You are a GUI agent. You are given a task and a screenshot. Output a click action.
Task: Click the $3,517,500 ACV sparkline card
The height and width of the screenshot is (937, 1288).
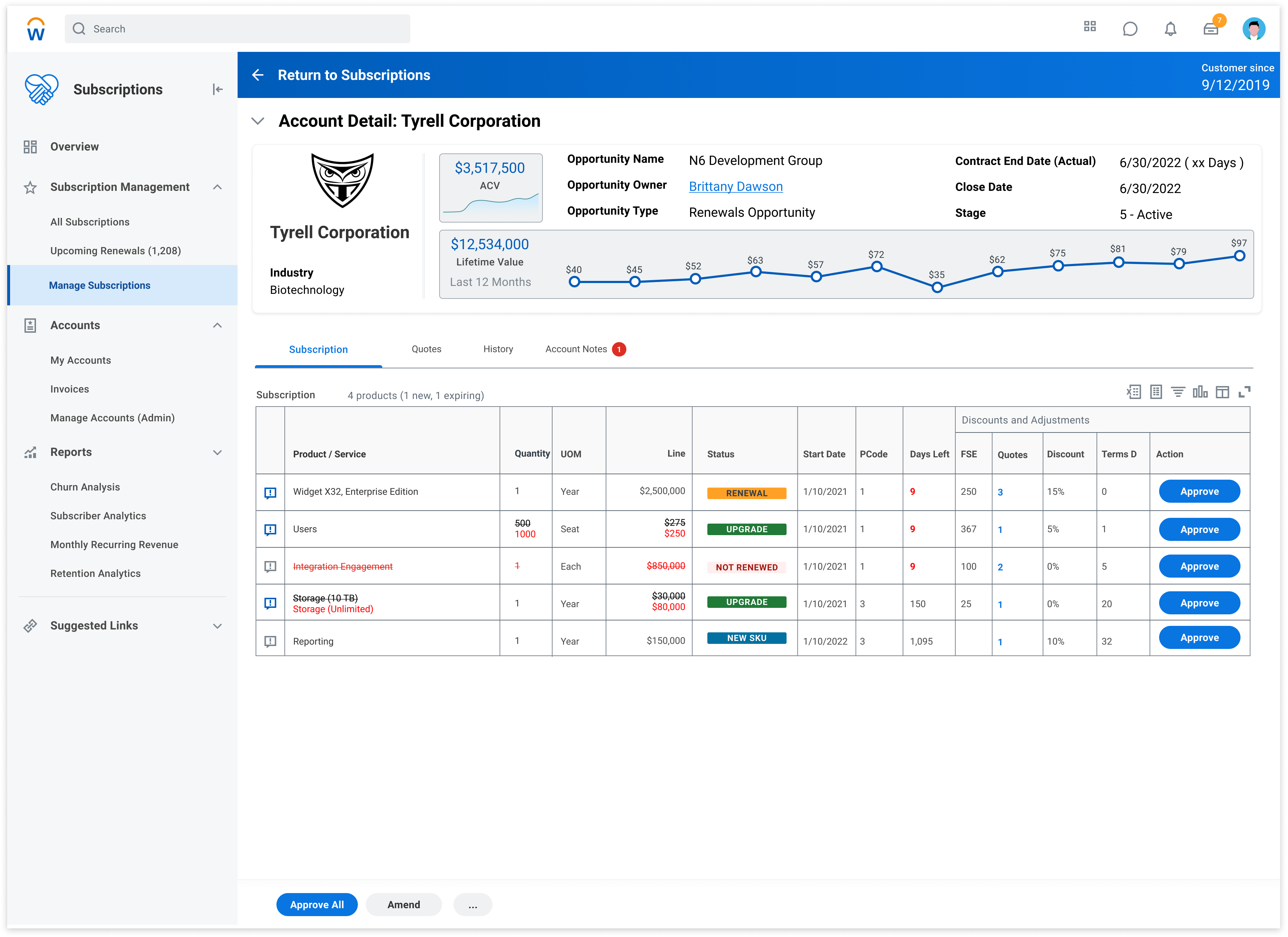pyautogui.click(x=491, y=188)
